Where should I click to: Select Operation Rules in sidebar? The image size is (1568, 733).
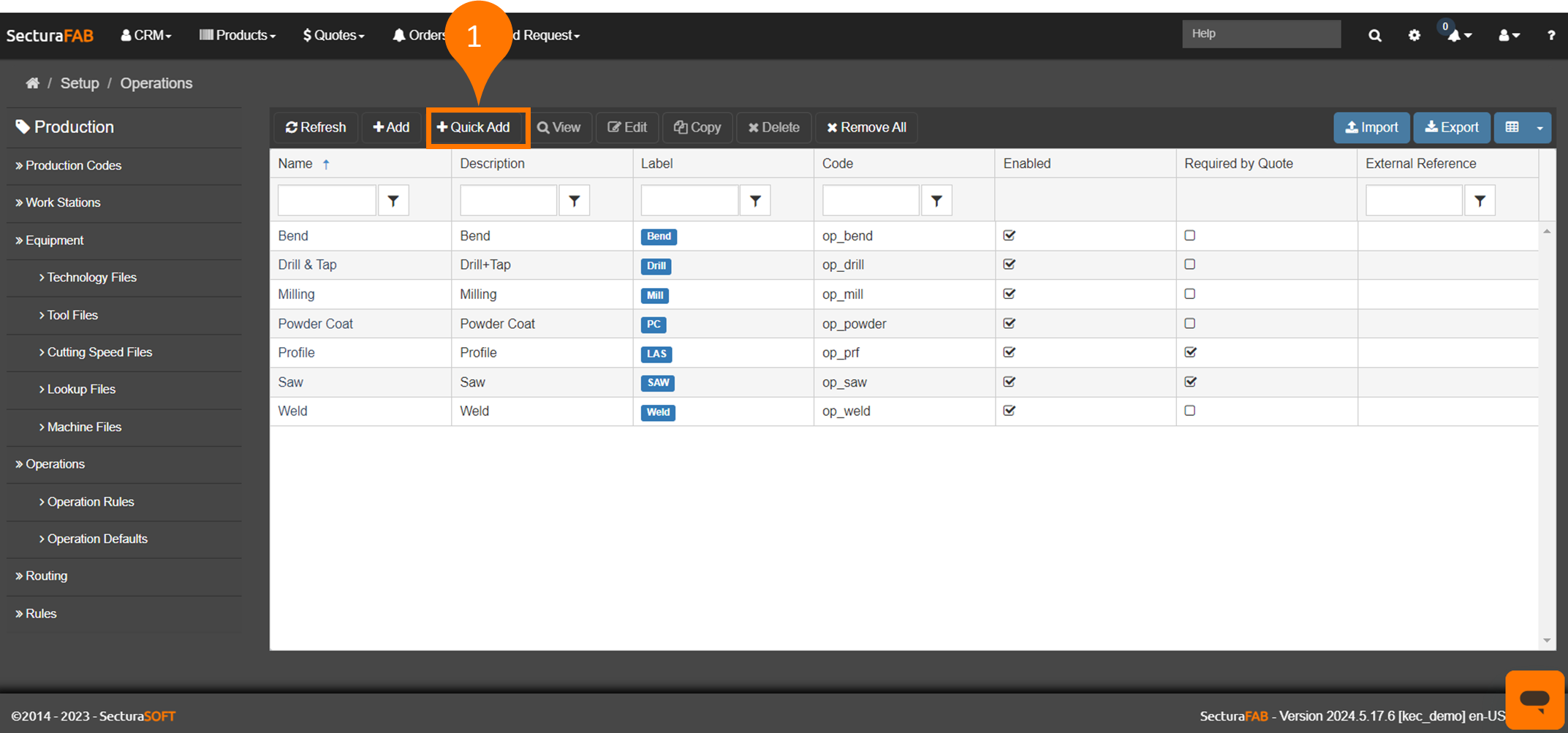click(91, 502)
